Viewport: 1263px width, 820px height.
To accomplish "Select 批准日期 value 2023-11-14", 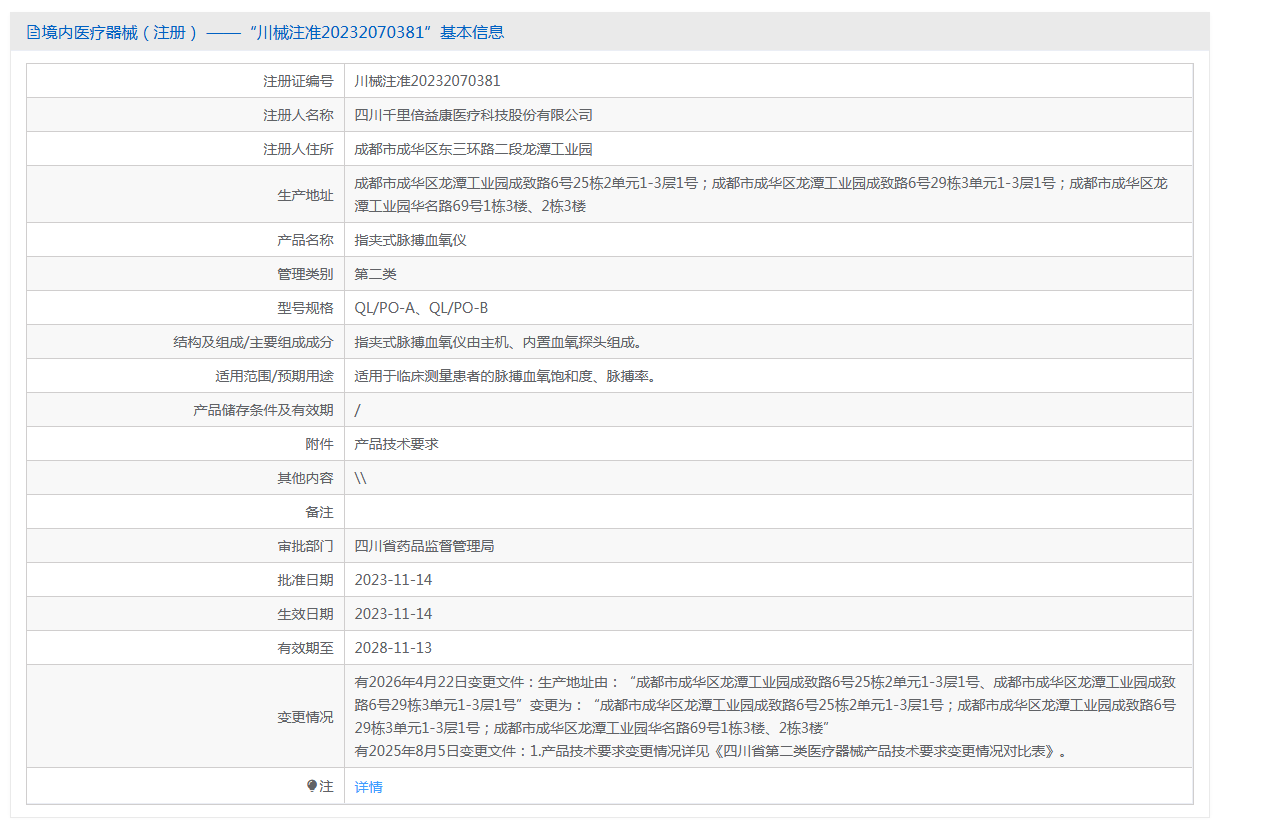I will pos(394,580).
